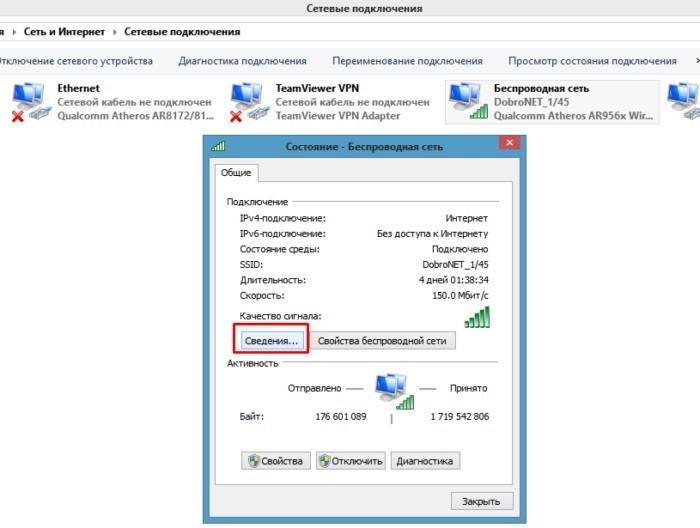Click the partially visible adapter at right edge
Viewport: 700px width, 528px height.
pyautogui.click(x=683, y=101)
